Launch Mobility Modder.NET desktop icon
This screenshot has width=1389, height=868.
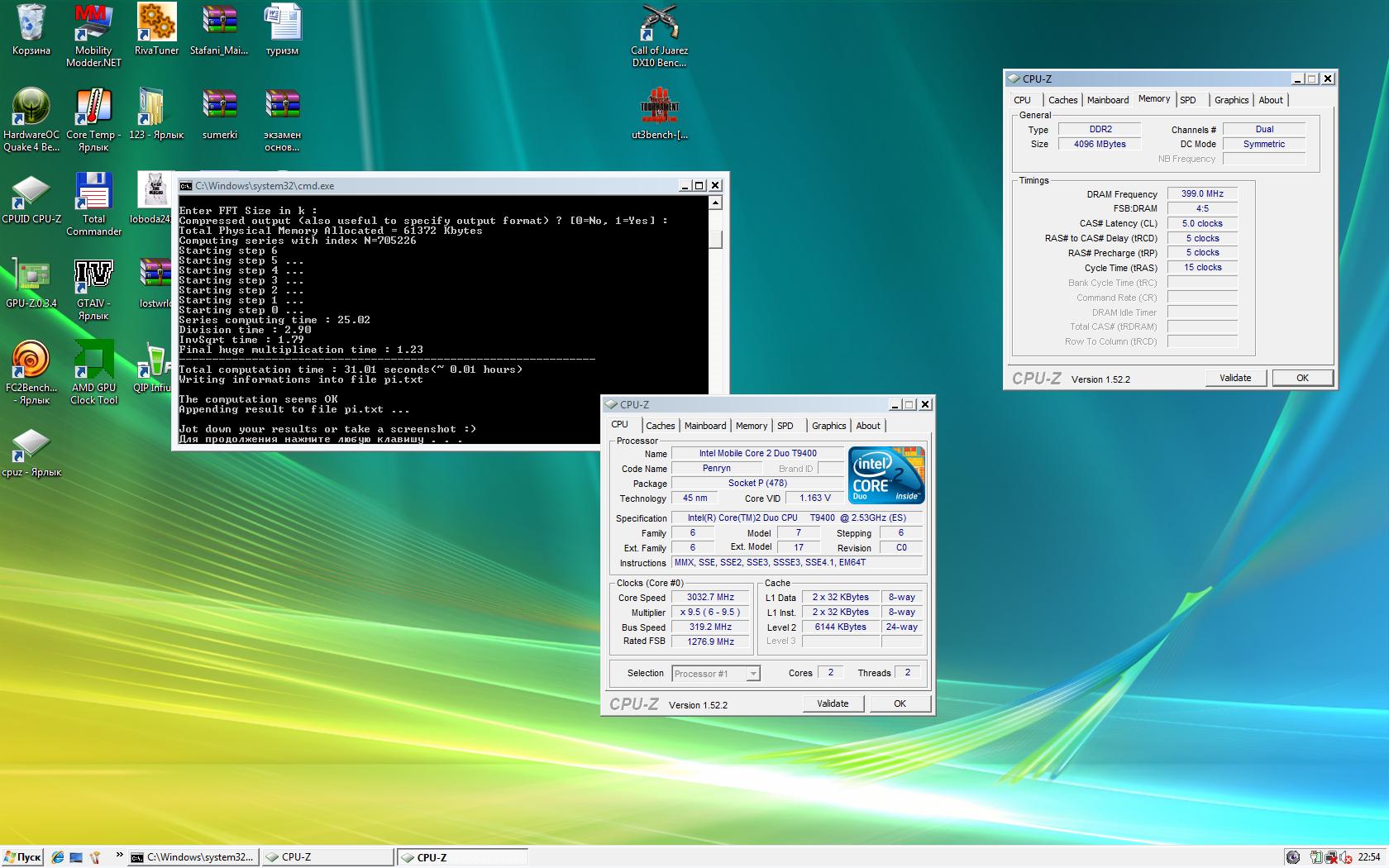coord(93,35)
